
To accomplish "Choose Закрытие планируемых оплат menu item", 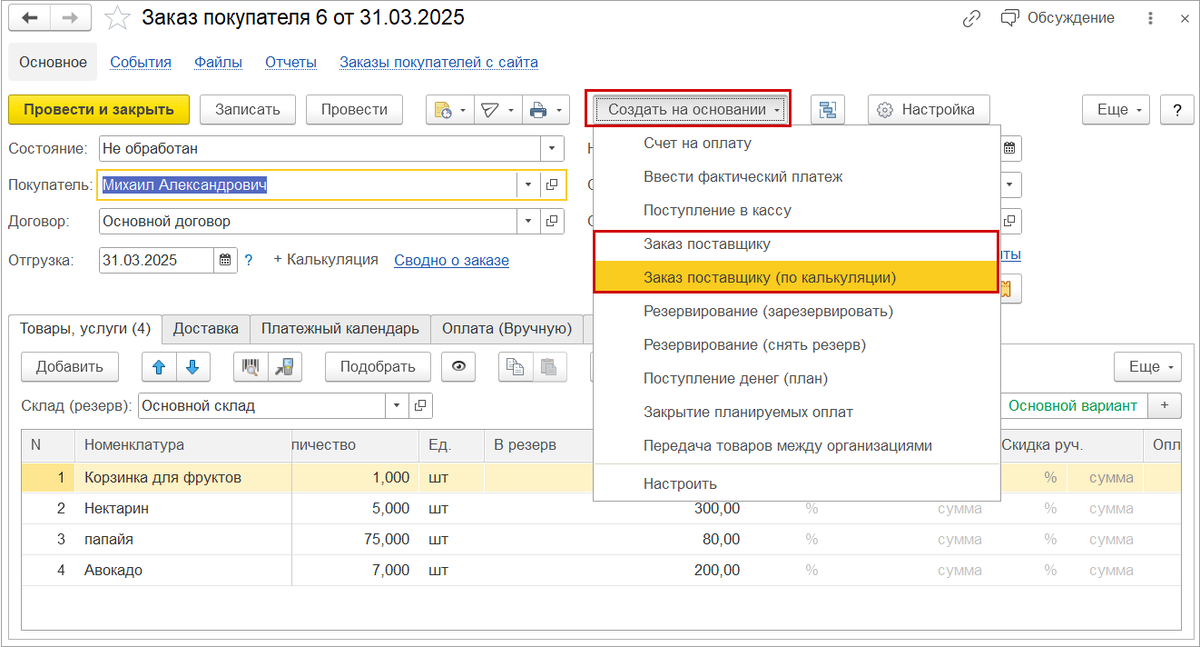I will 796,412.
